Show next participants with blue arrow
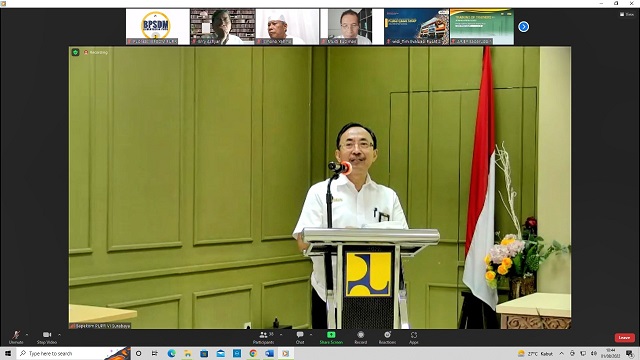640x360 pixels. [524, 27]
